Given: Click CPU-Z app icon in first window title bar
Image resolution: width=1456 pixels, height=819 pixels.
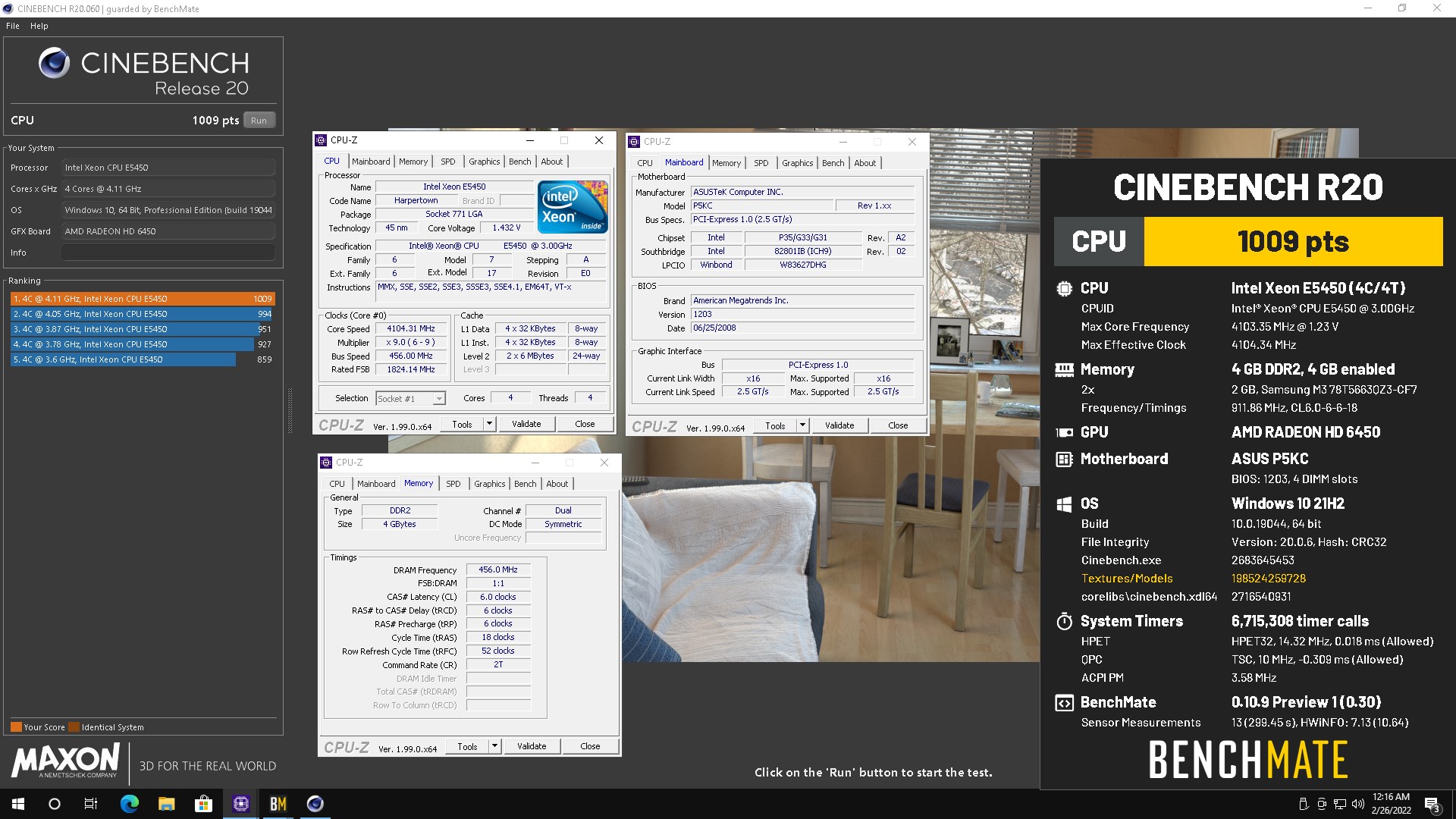Looking at the screenshot, I should 321,140.
